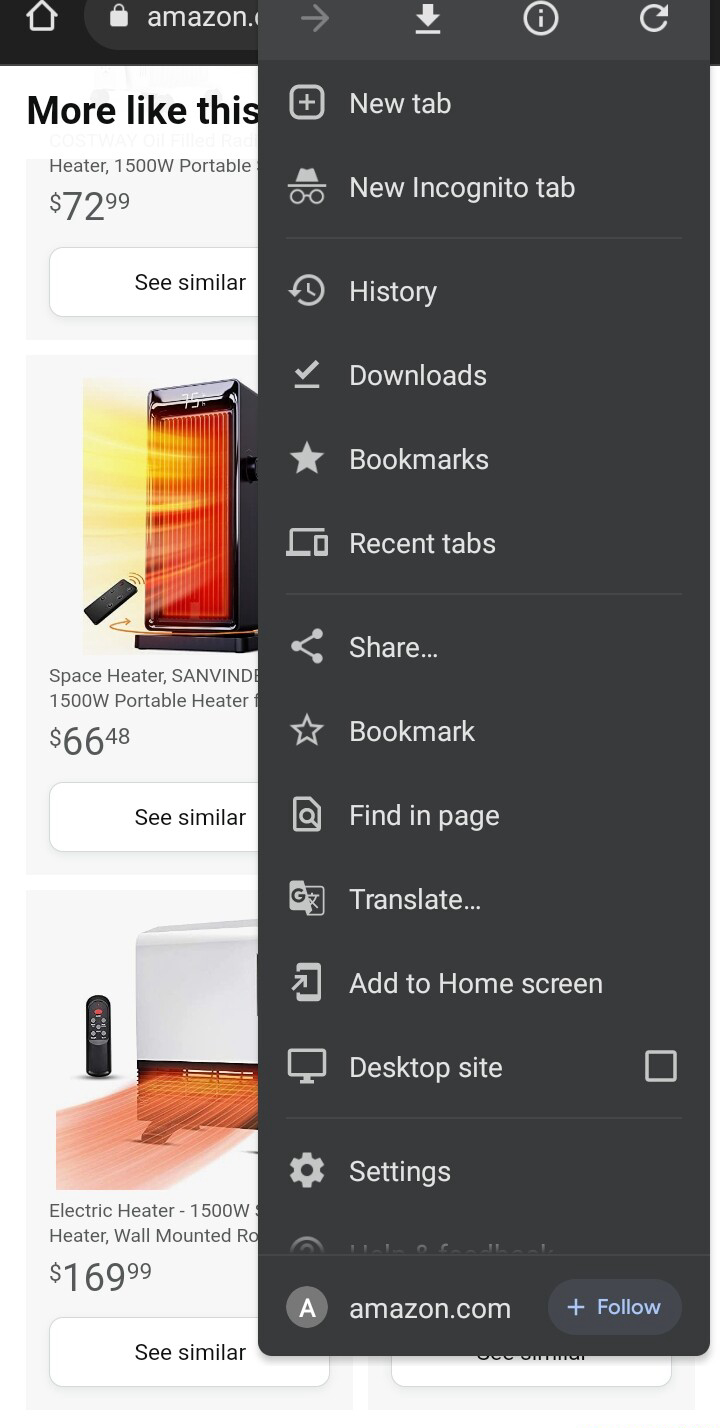Viewport: 720px width, 1428px height.
Task: Reload the page with refresh icon
Action: point(654,18)
